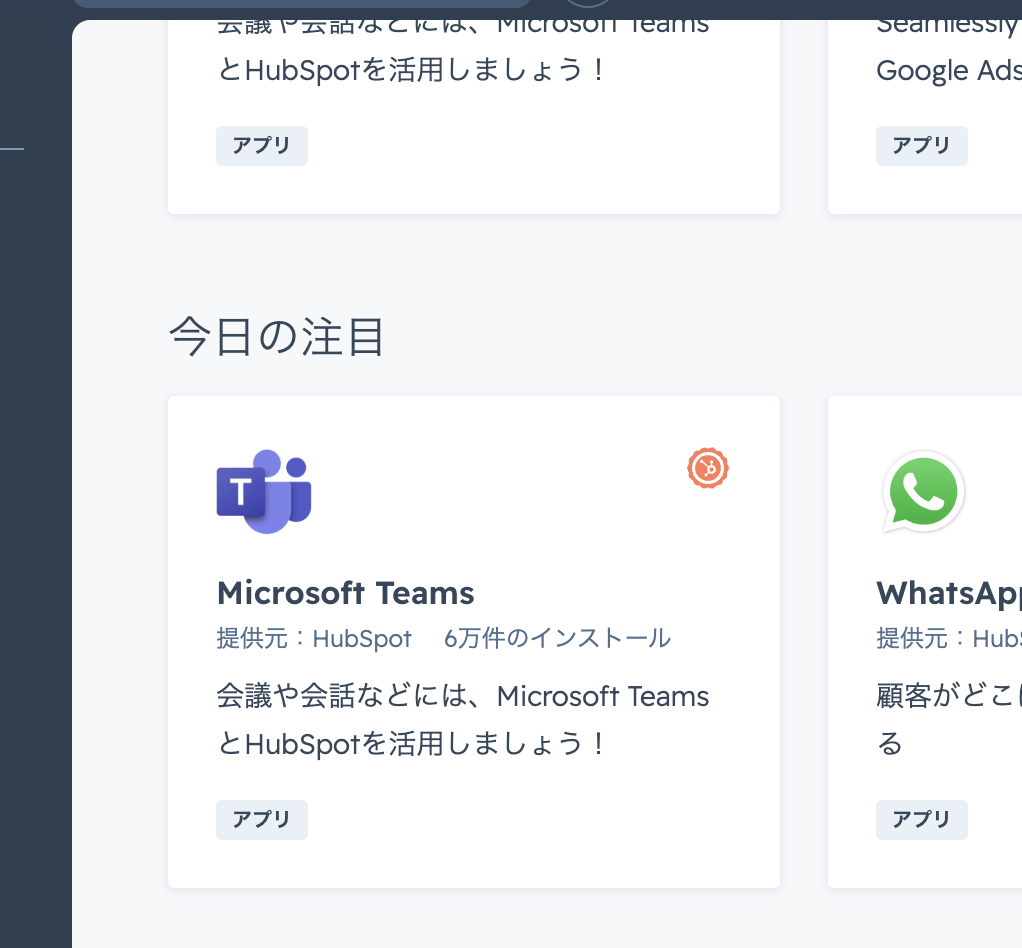Image resolution: width=1022 pixels, height=948 pixels.
Task: Open the Microsoft Teams logo icon
Action: click(x=264, y=492)
